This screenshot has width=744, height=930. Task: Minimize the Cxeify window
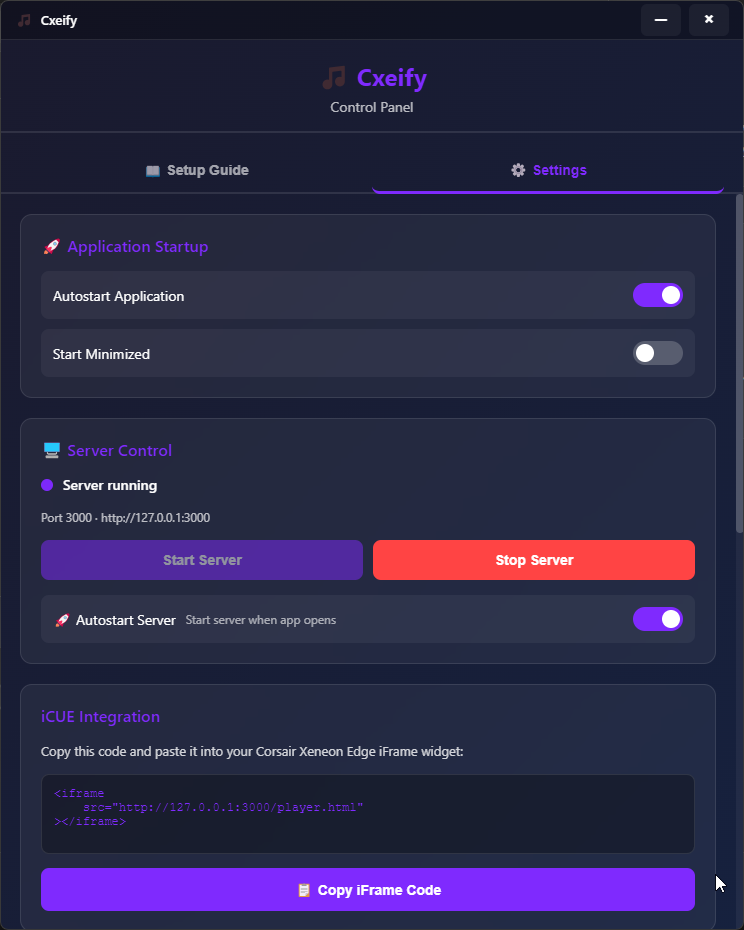660,20
